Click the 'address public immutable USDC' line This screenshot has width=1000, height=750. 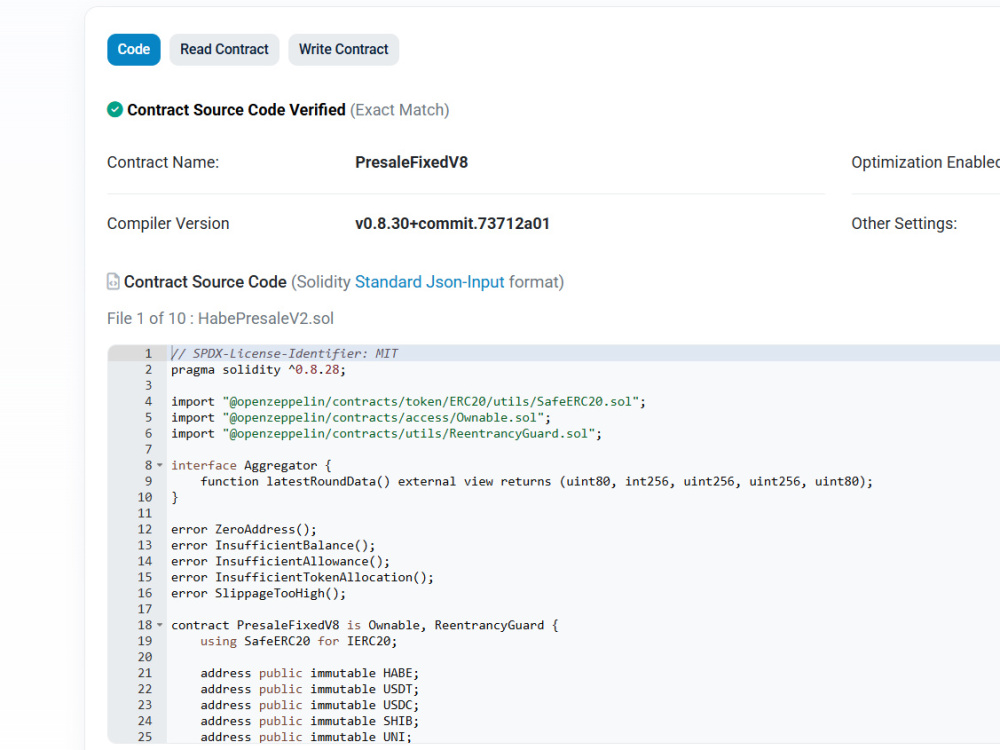(x=310, y=705)
